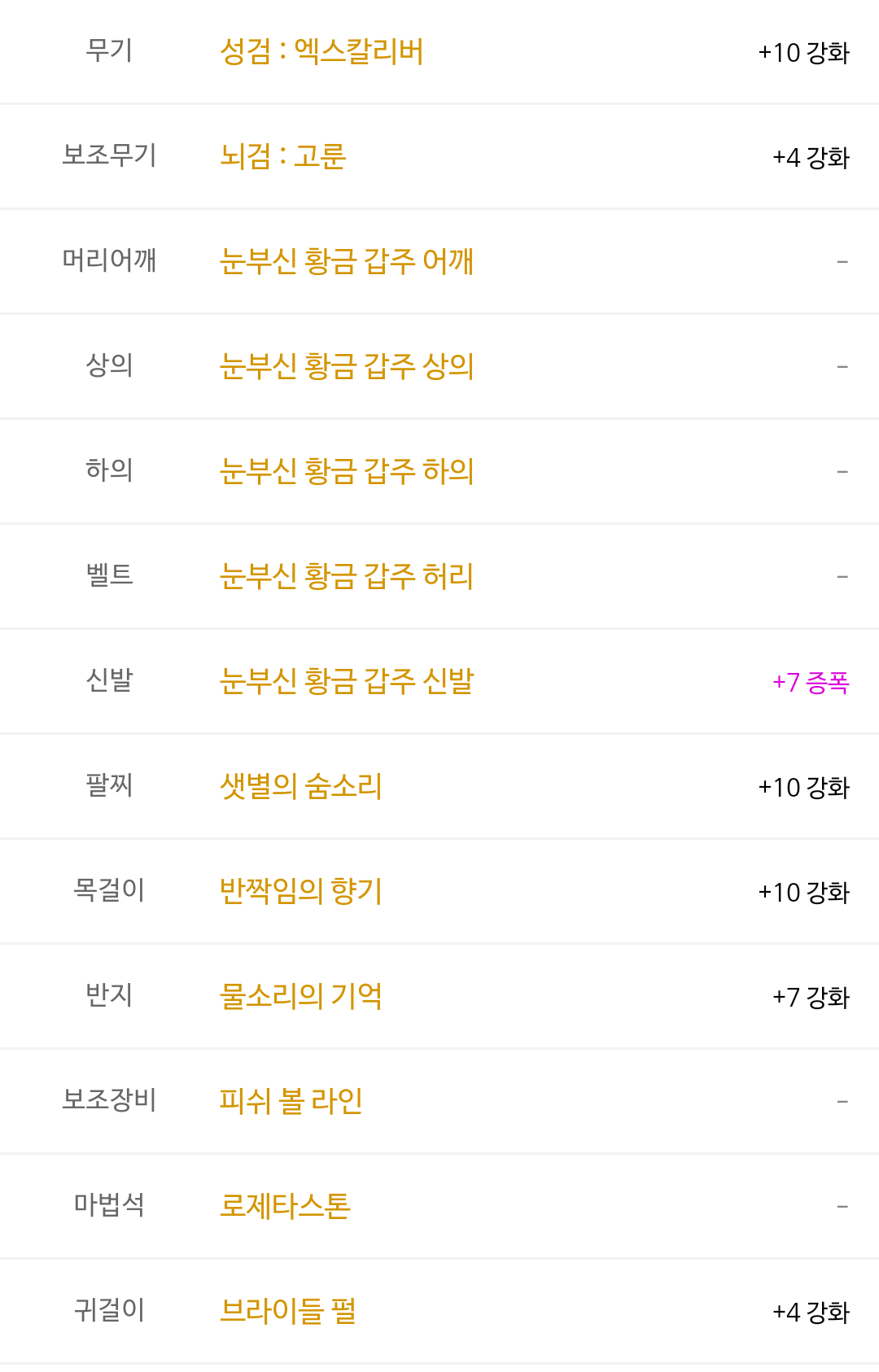Click the 귀걸이 slot label
879x1372 pixels.
[109, 1310]
